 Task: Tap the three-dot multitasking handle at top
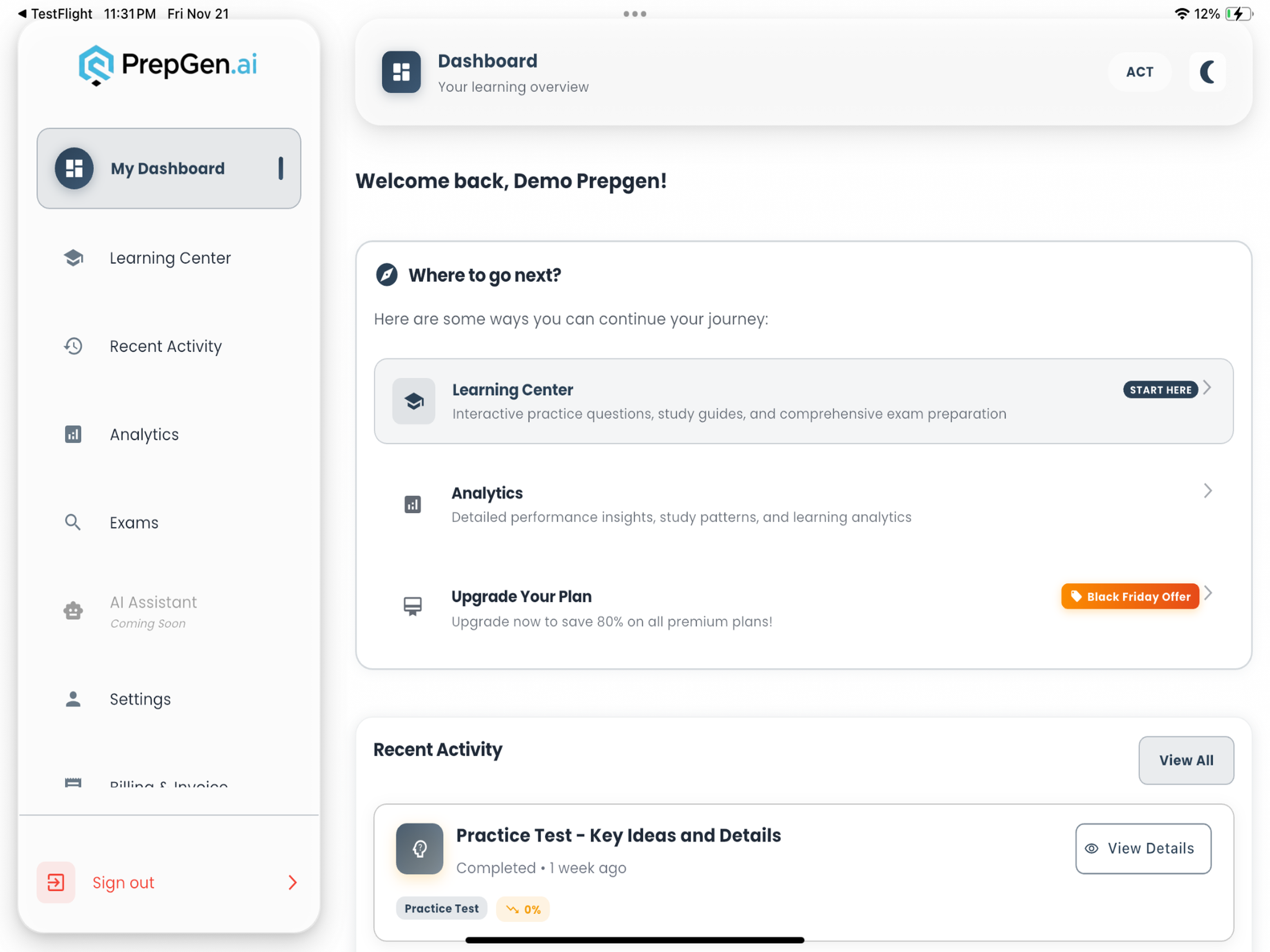635,14
